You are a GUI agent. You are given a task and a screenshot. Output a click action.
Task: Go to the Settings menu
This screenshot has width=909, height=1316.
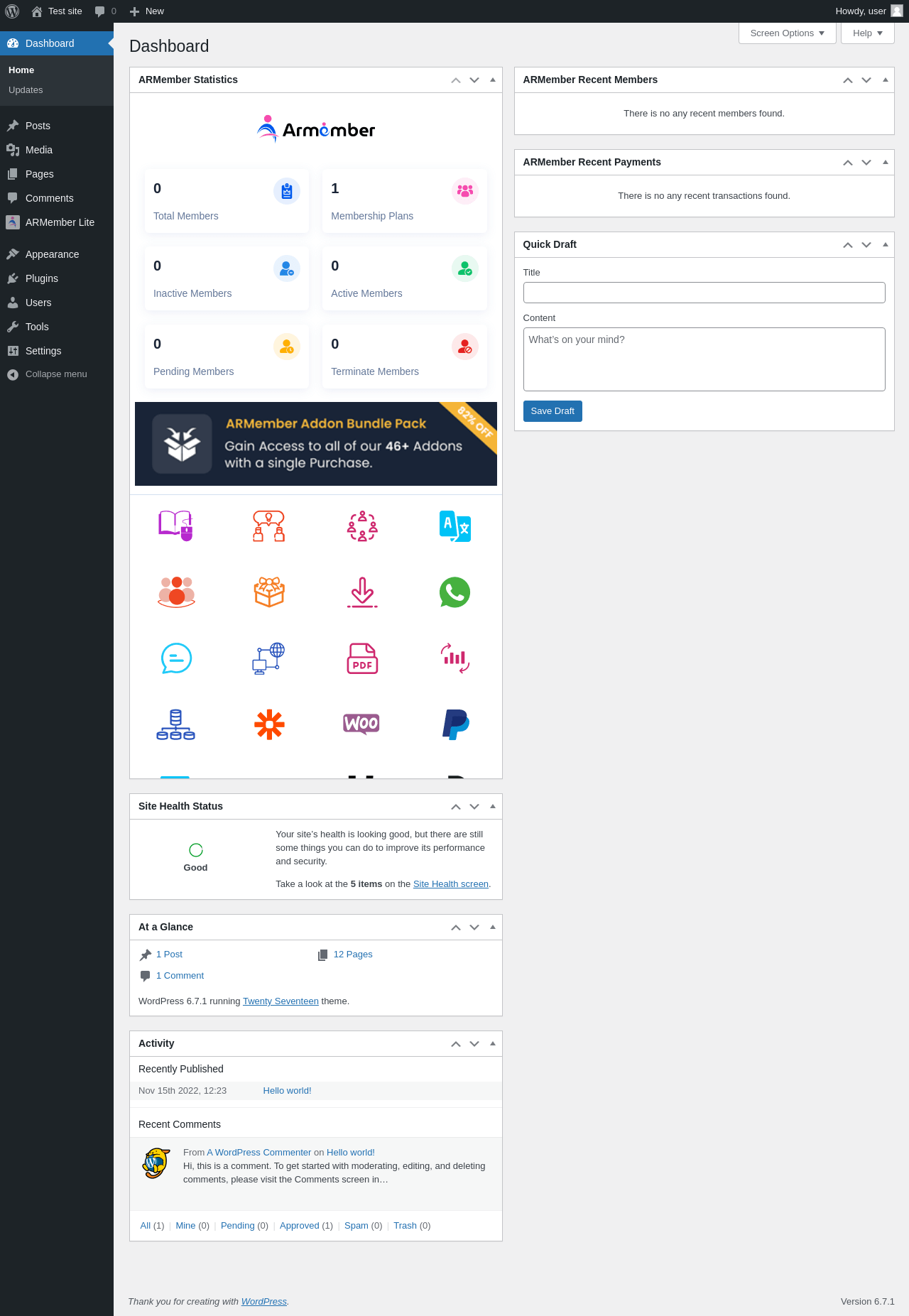point(57,351)
